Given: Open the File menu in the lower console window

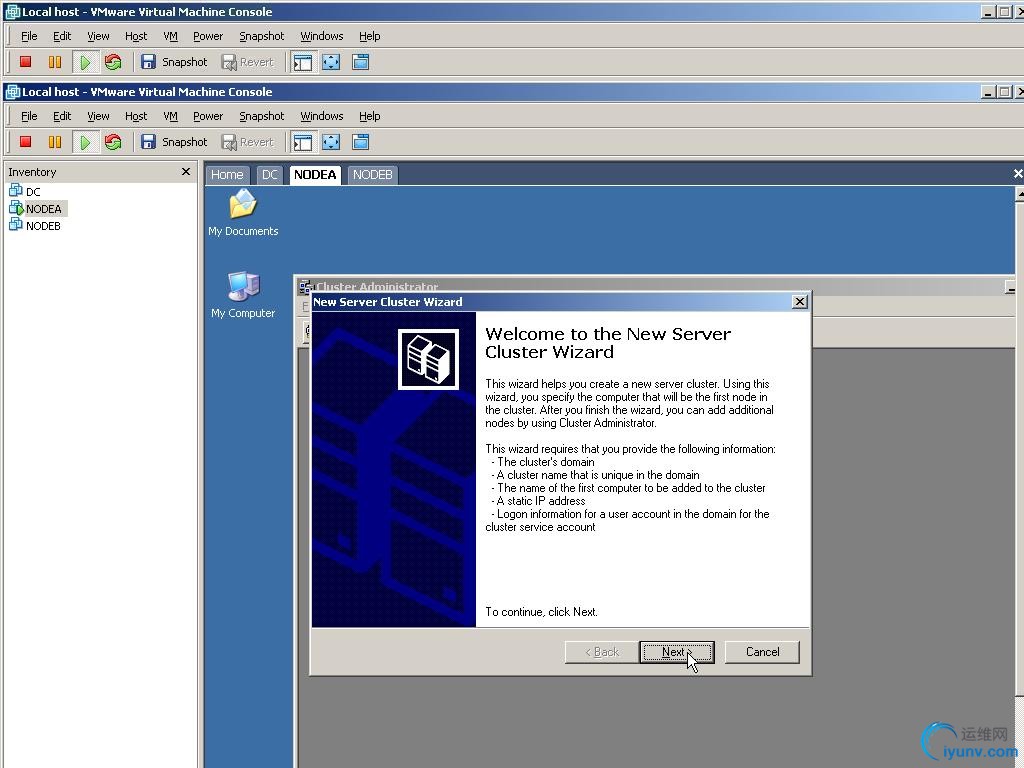Looking at the screenshot, I should (x=29, y=116).
